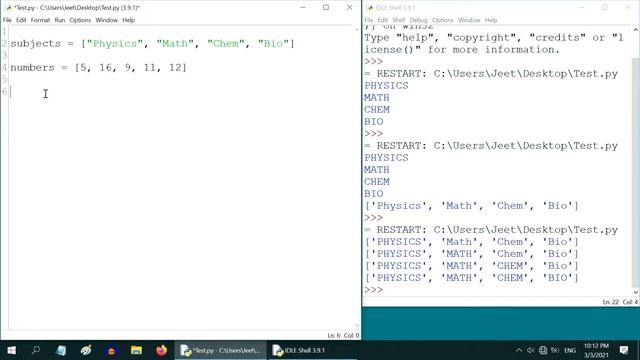Open the pinned notepad-like taskbar app
Screen dimensions: 640x360
[x=61, y=350]
